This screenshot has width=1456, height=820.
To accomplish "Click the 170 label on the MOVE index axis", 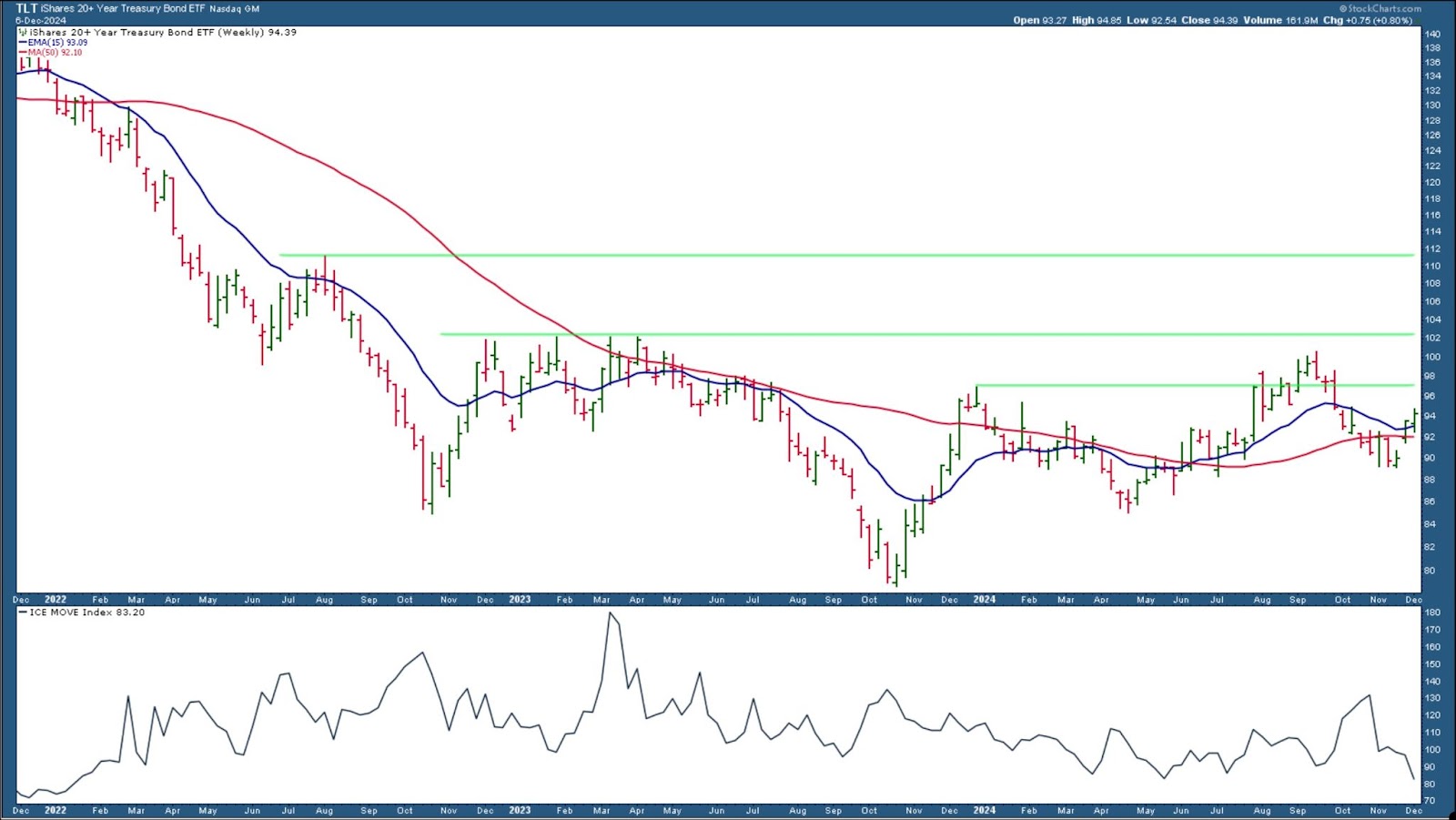I will 1432,630.
